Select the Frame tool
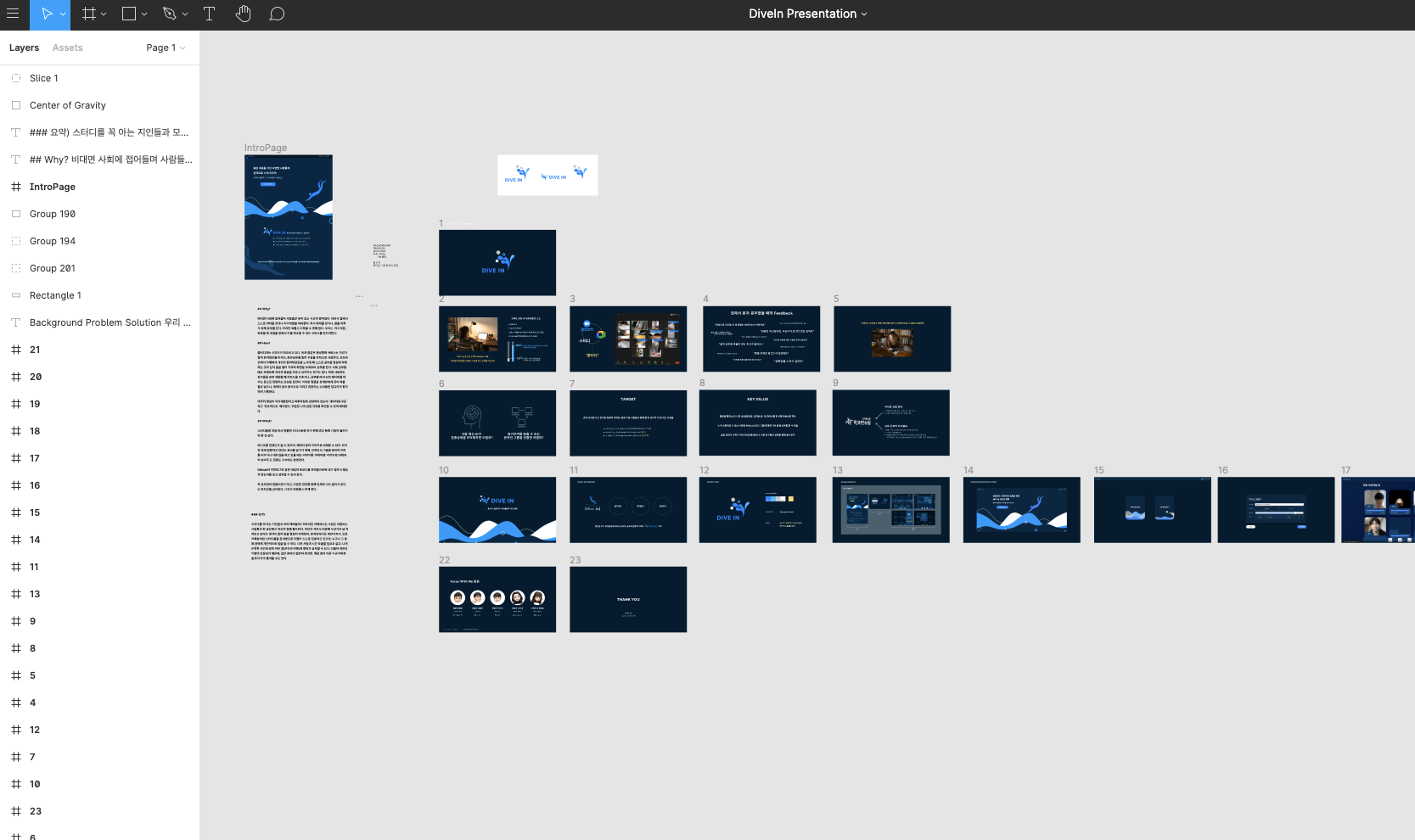The width and height of the screenshot is (1415, 840). click(x=88, y=14)
